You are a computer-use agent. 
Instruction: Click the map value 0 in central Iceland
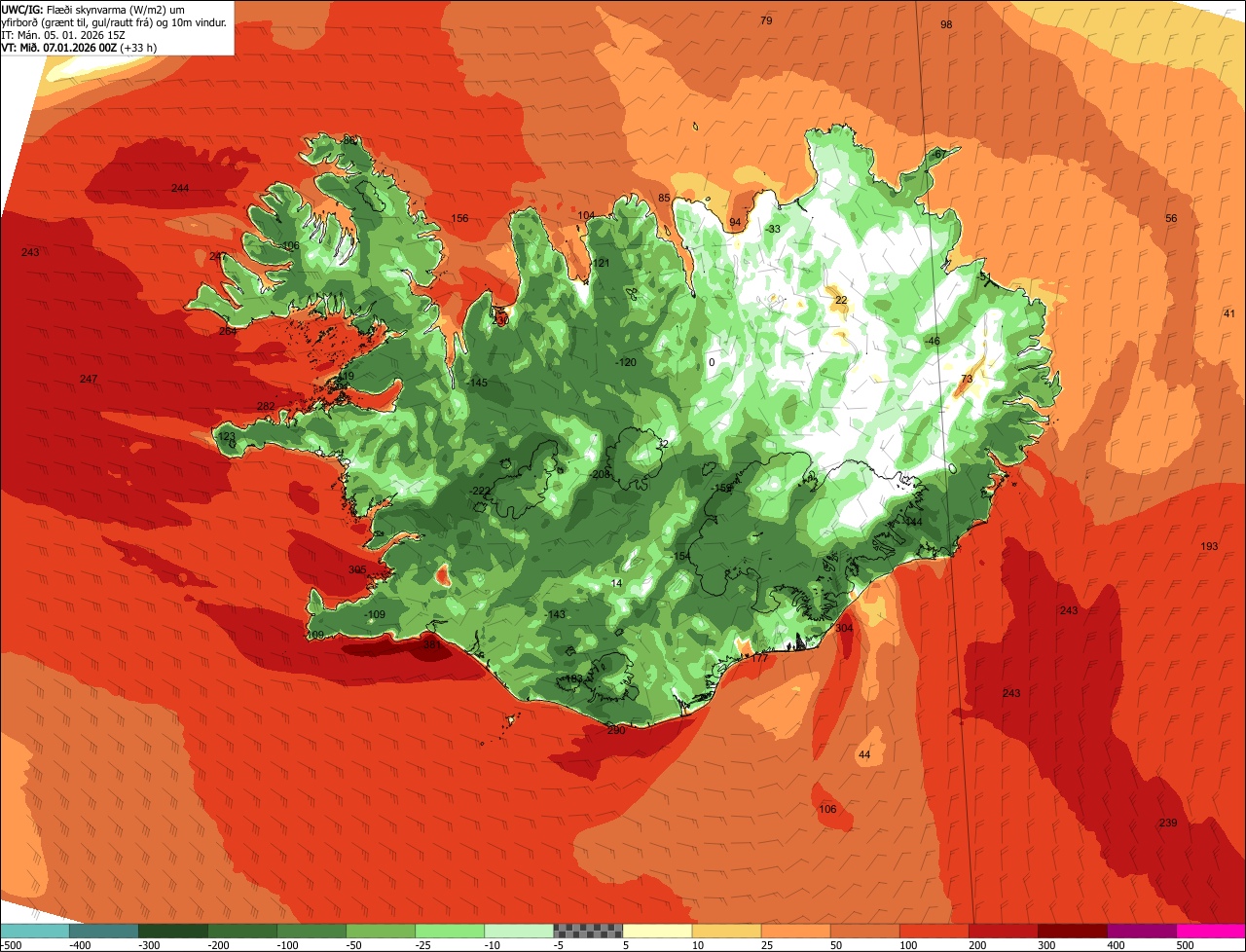coord(712,362)
